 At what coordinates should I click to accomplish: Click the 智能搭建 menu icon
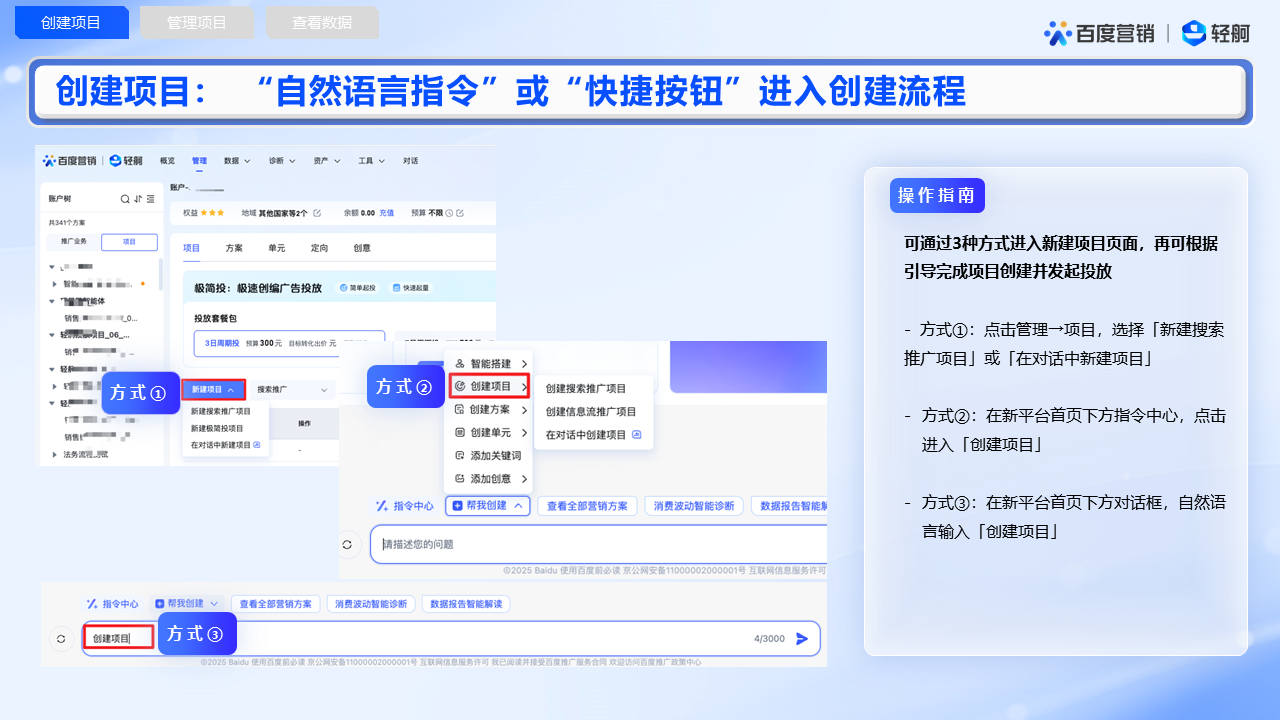pos(460,363)
